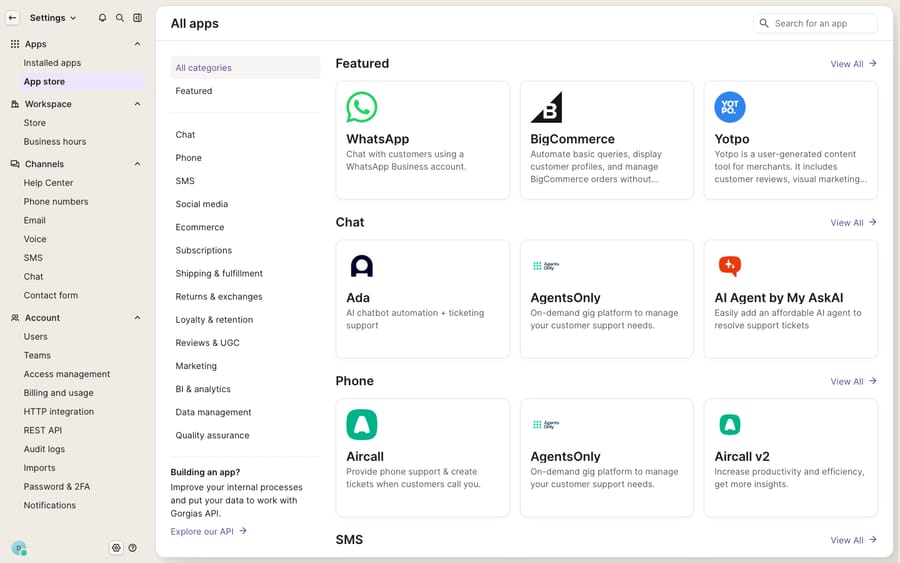Toggle the sidebar panel layout icon
The image size is (900, 563).
coord(138,18)
